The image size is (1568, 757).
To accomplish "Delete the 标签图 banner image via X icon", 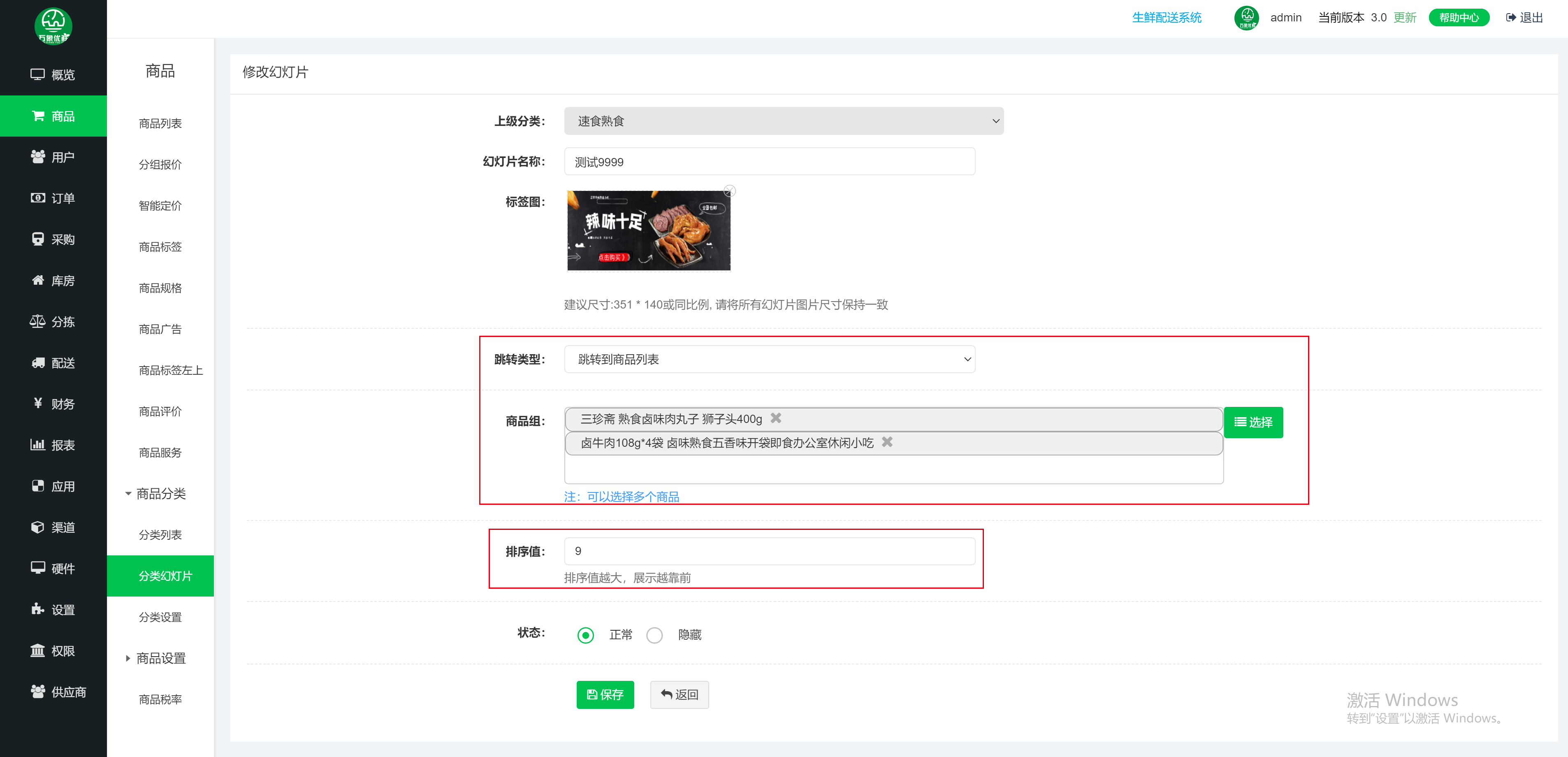I will point(730,190).
